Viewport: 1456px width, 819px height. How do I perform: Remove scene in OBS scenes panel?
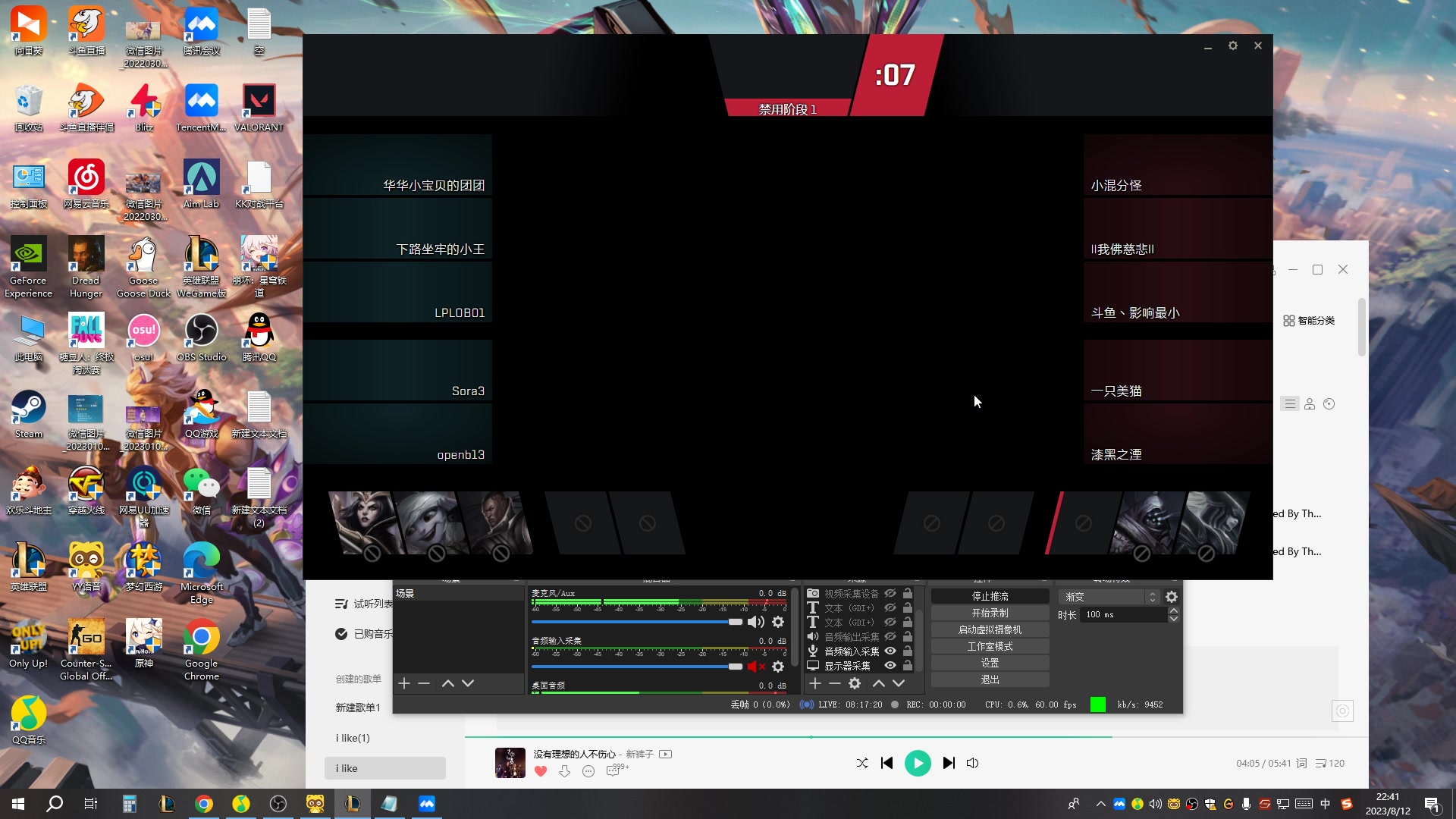424,683
